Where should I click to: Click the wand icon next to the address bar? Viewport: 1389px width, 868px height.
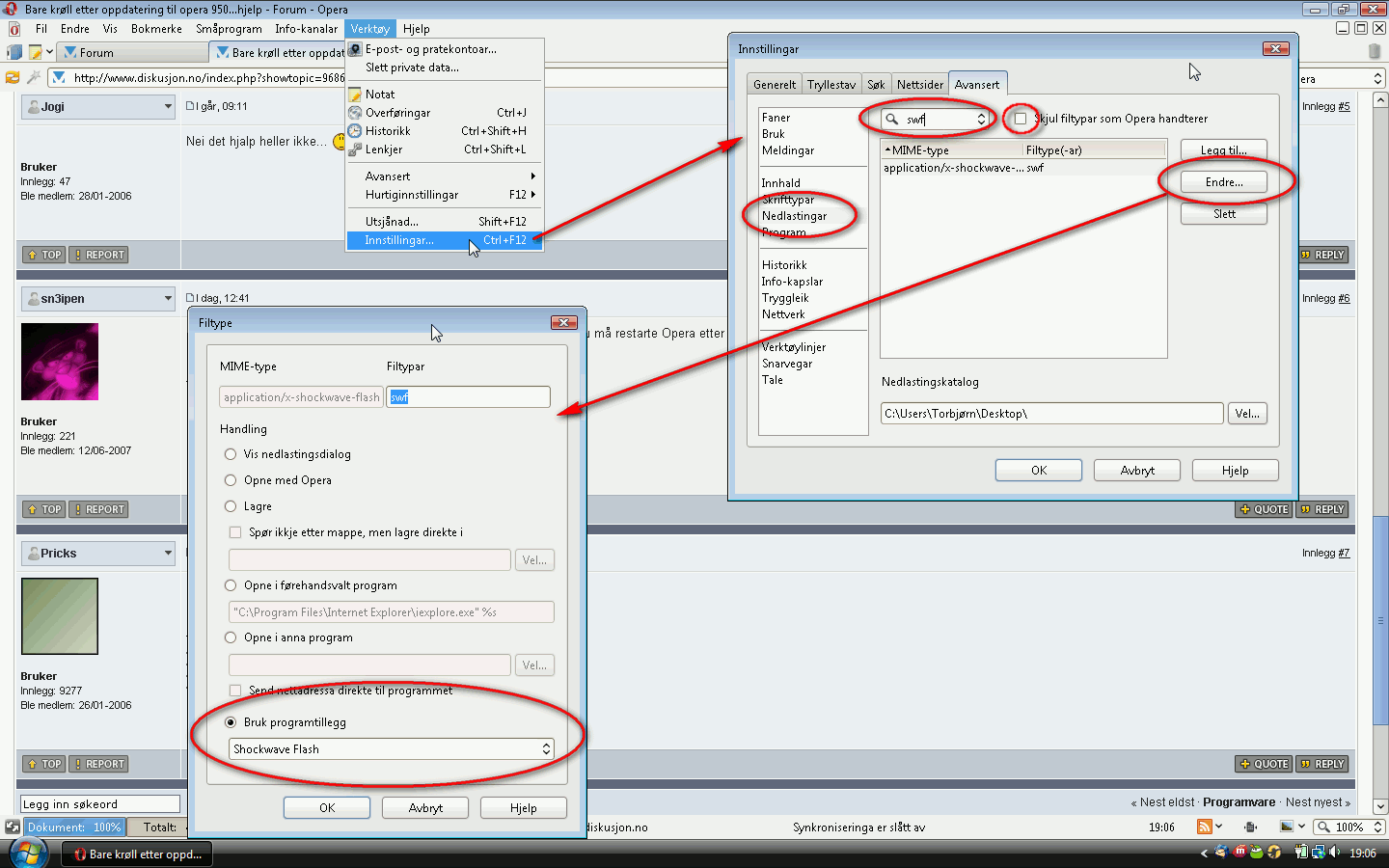34,77
